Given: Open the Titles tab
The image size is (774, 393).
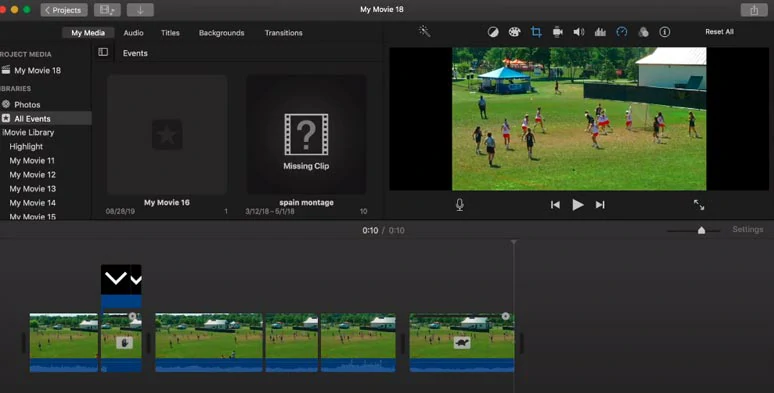Looking at the screenshot, I should 170,33.
